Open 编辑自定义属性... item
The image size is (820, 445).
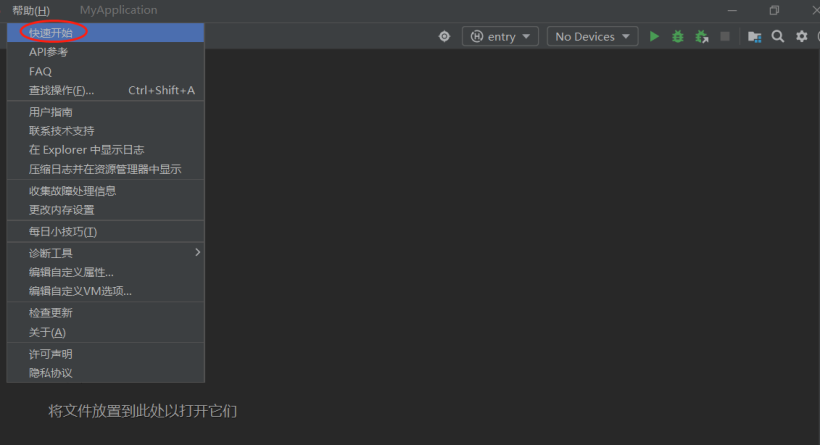pyautogui.click(x=106, y=272)
